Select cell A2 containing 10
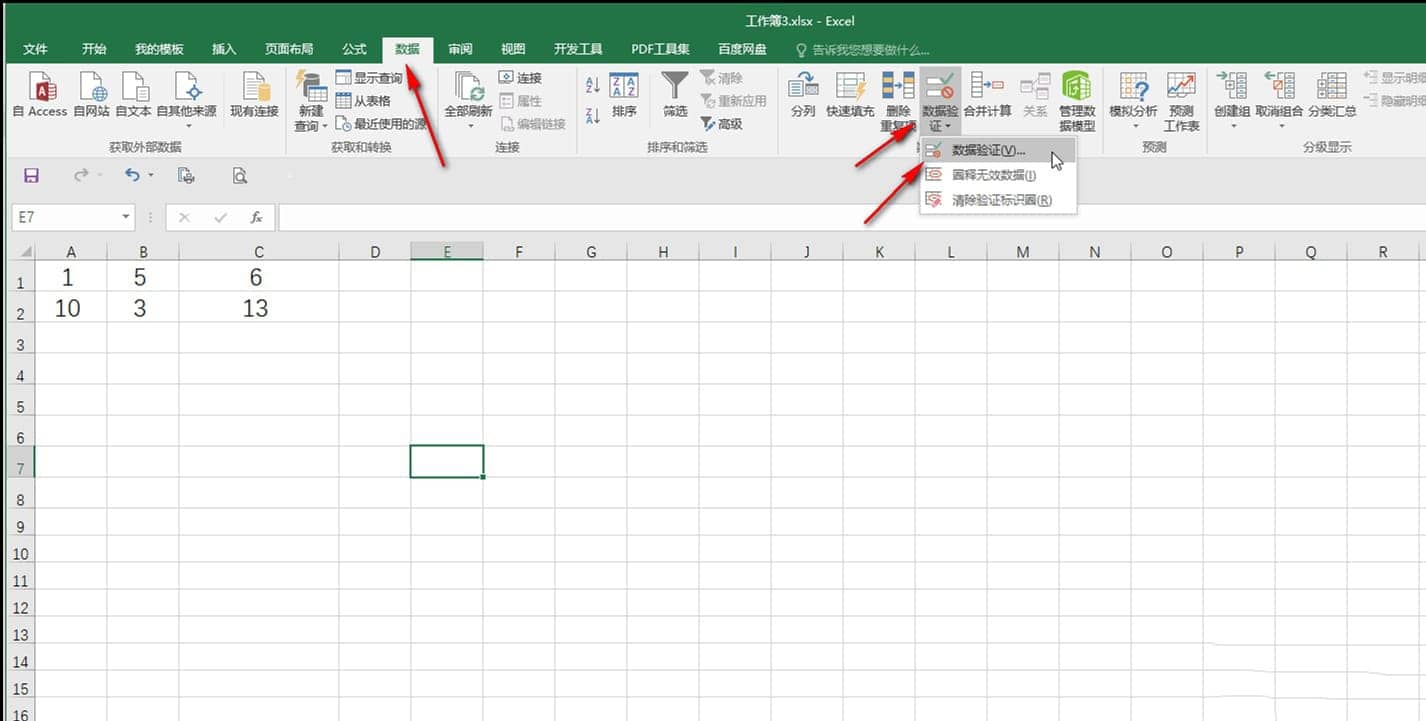The width and height of the screenshot is (1426, 721). pyautogui.click(x=71, y=308)
